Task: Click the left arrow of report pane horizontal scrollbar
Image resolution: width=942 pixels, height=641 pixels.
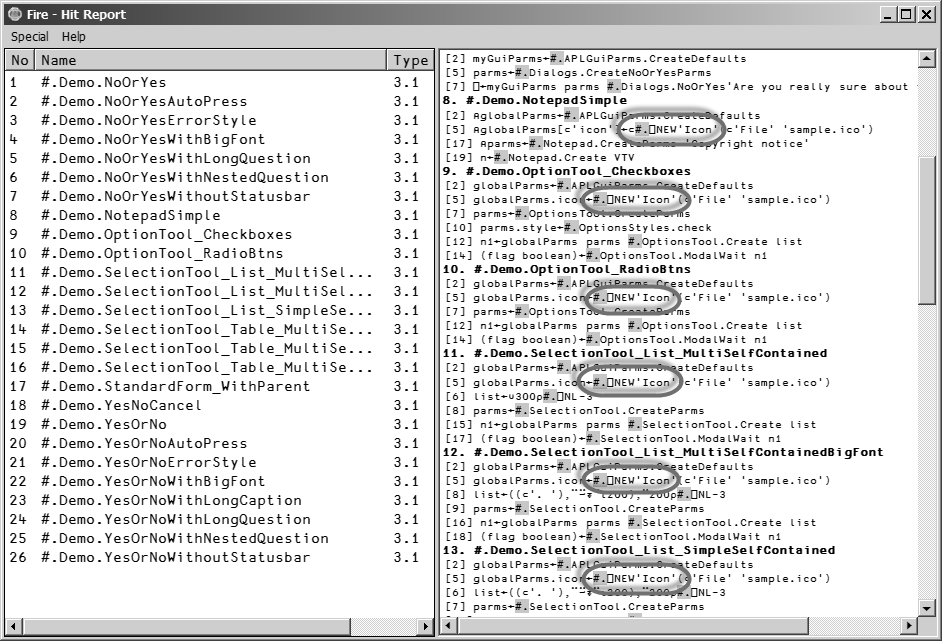Action: click(x=448, y=626)
